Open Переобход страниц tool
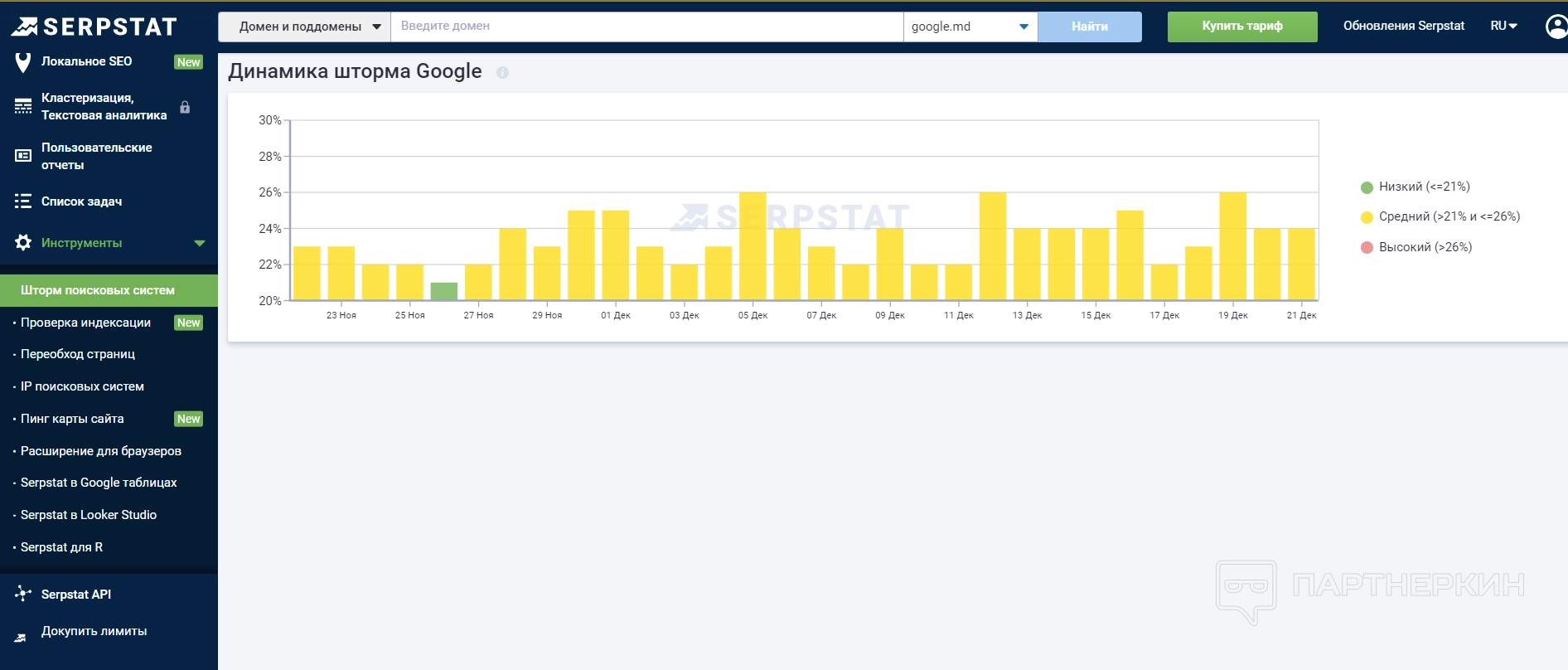1568x670 pixels. (78, 354)
